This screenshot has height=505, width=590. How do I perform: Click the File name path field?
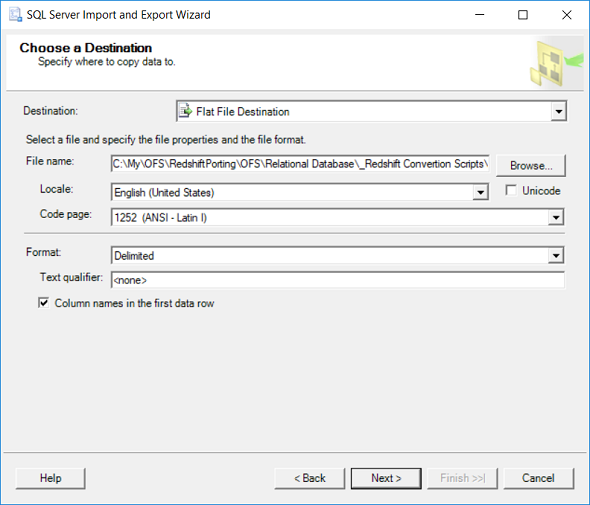pos(300,164)
